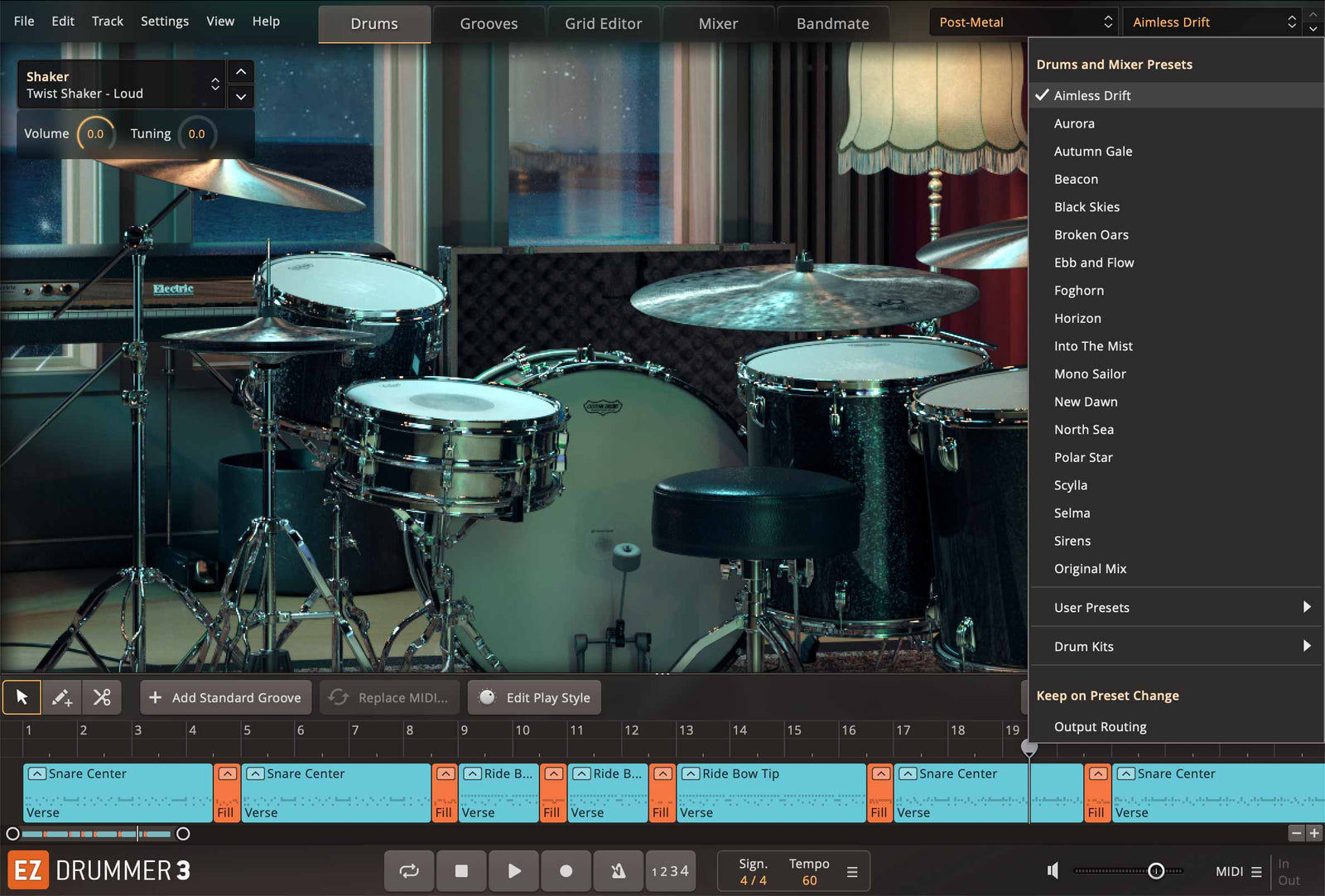Click the Replace MIDI button
Viewport: 1325px width, 896px height.
(389, 697)
